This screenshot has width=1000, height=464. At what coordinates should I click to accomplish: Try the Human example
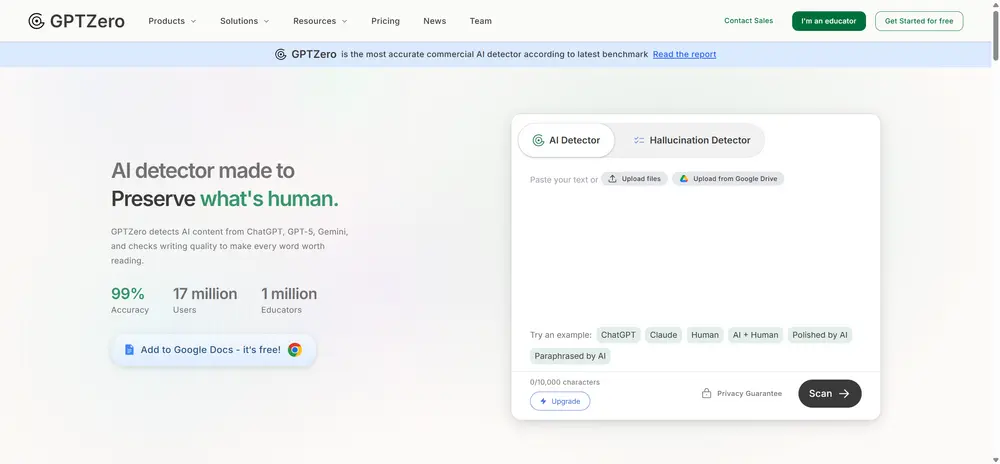tap(705, 335)
